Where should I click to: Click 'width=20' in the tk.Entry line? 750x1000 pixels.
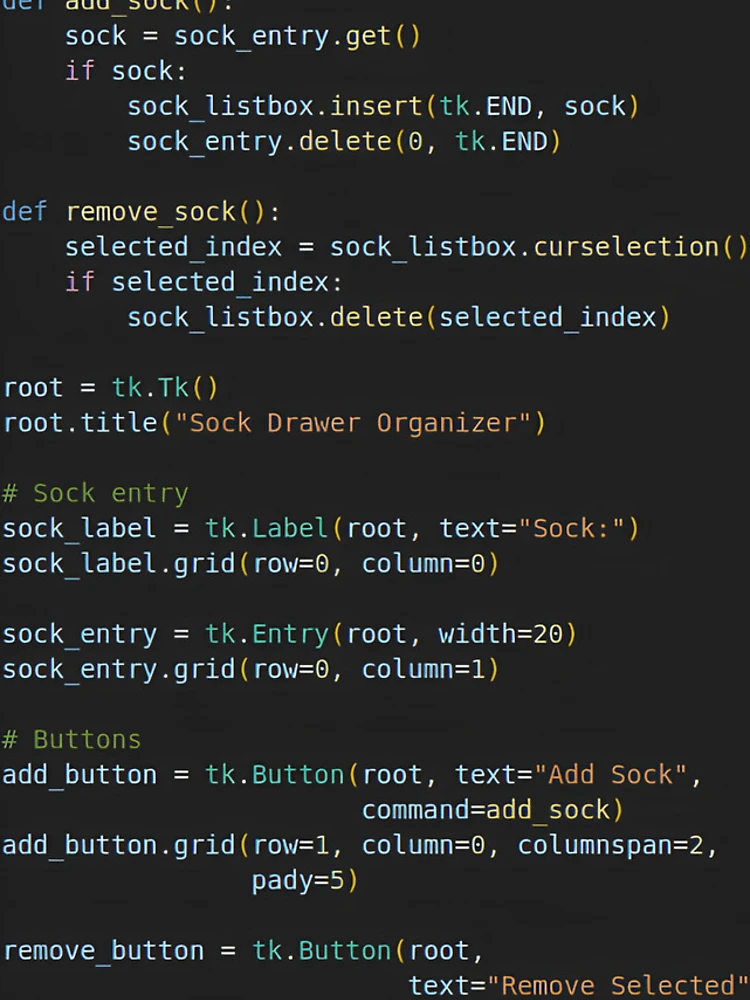(x=500, y=634)
